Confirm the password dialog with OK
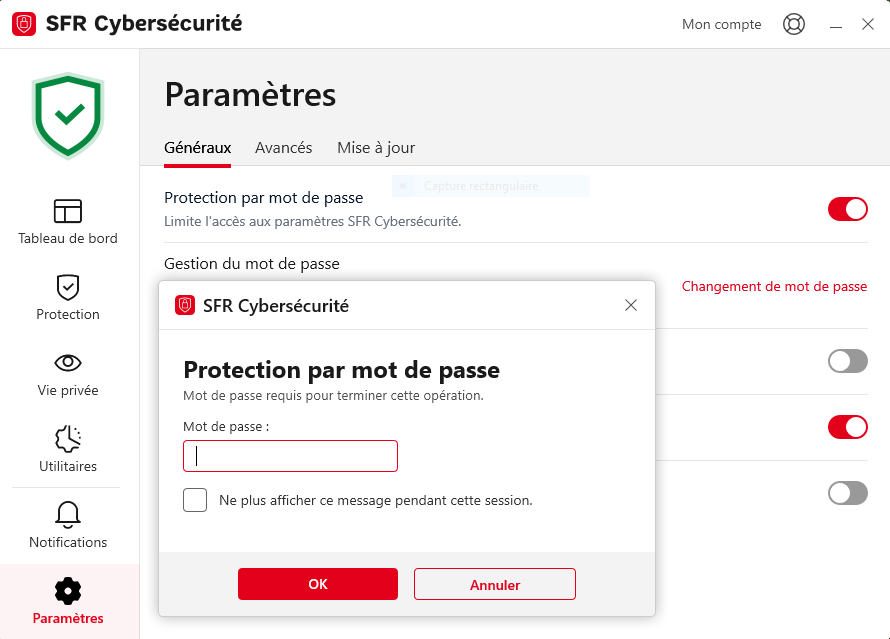This screenshot has height=639, width=890. (x=317, y=584)
